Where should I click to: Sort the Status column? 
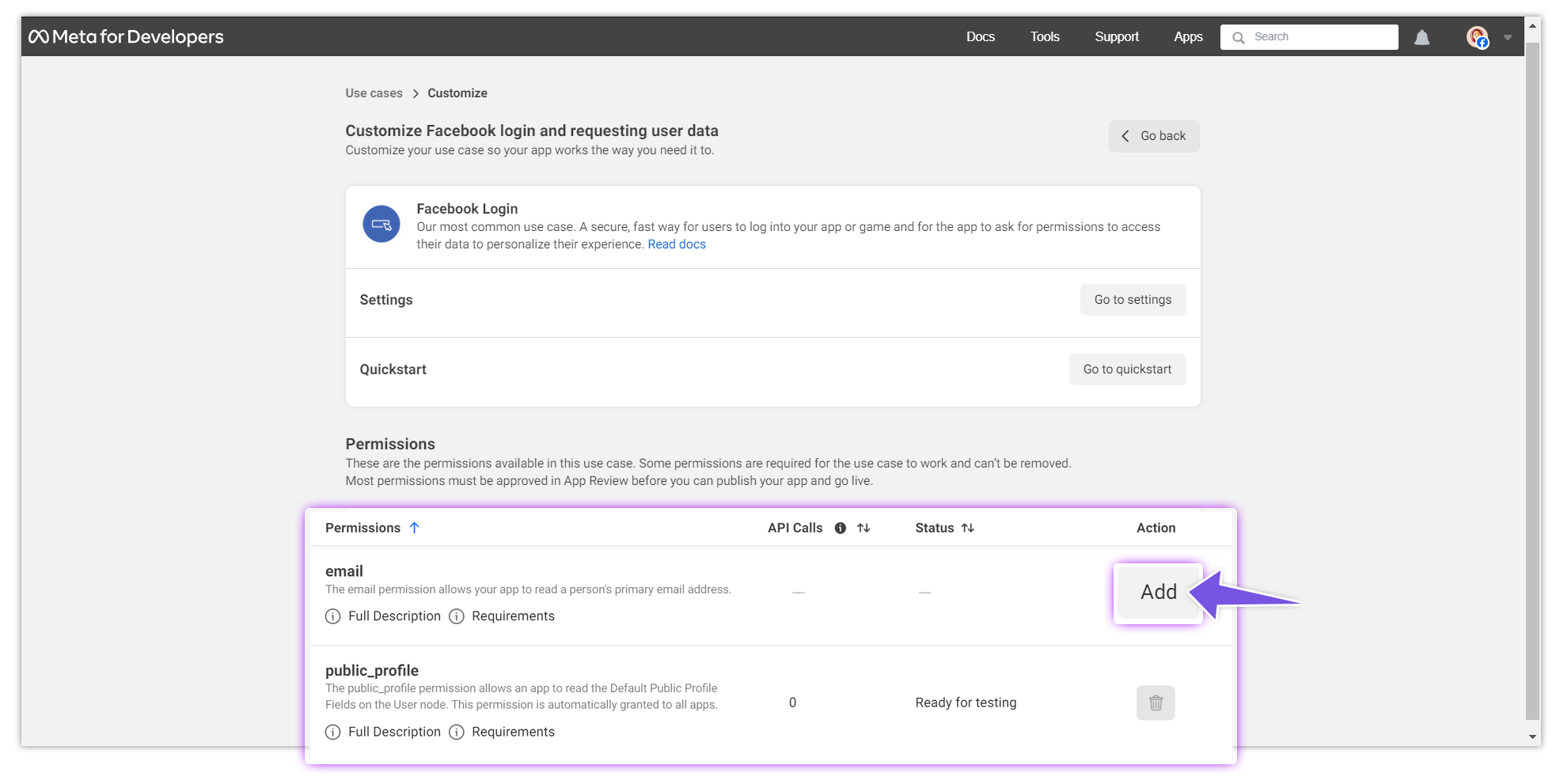click(969, 528)
